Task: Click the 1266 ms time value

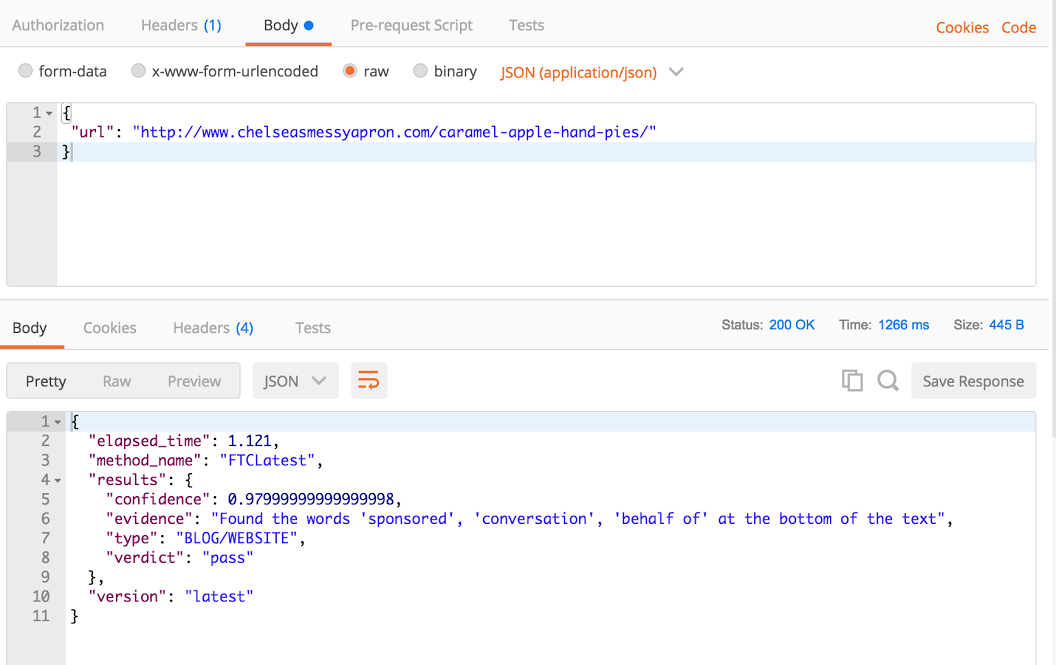Action: pyautogui.click(x=903, y=325)
